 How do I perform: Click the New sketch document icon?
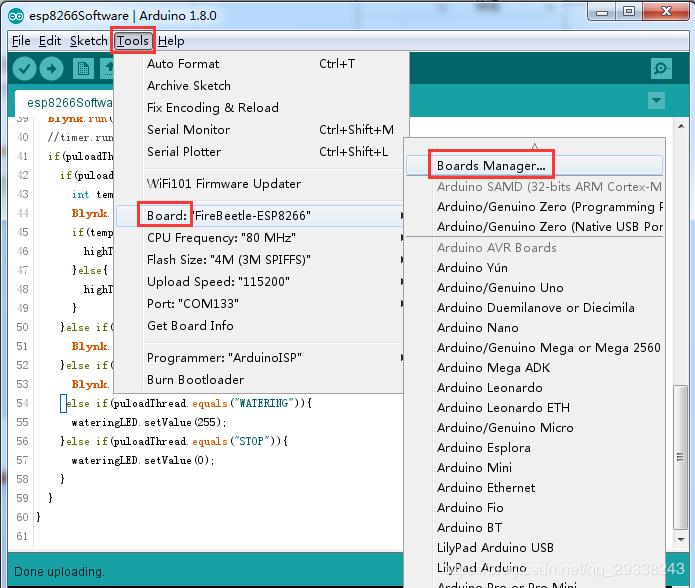[84, 69]
